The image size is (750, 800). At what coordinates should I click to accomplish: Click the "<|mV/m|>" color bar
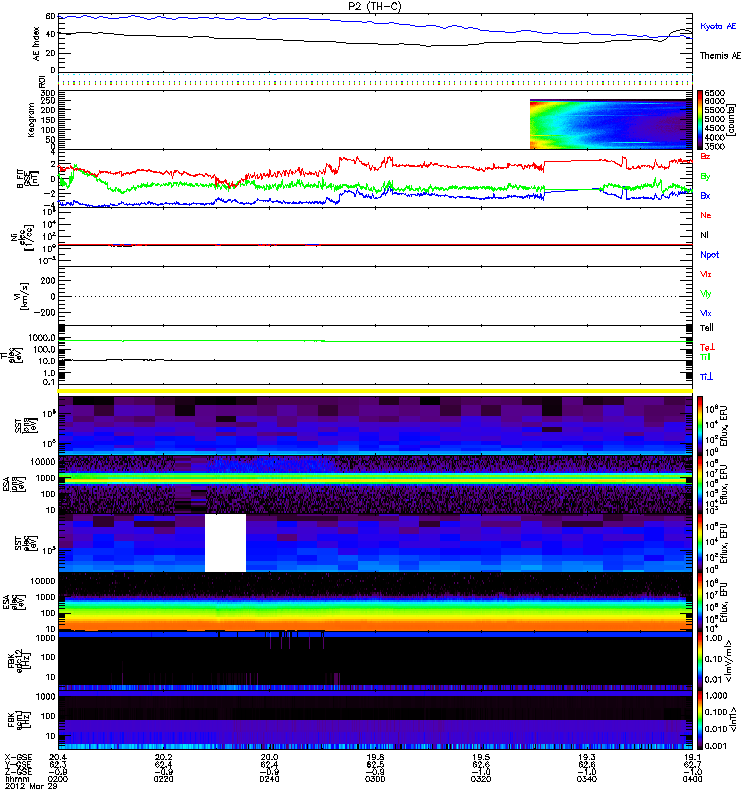pos(700,661)
